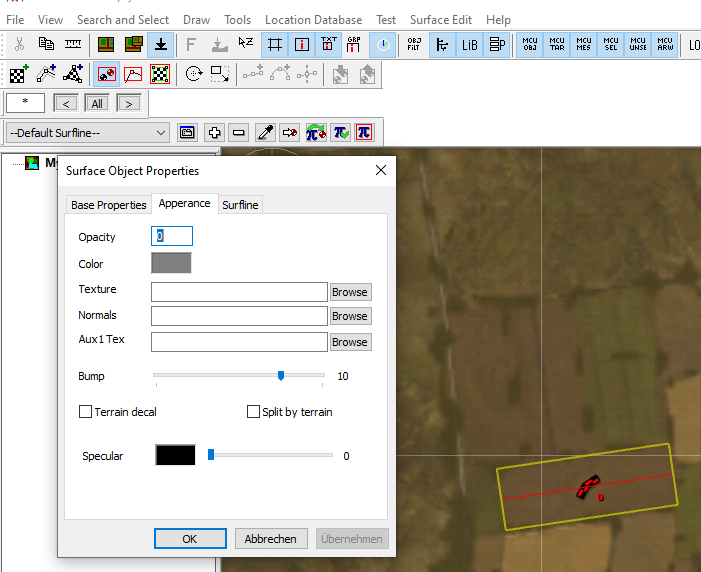The width and height of the screenshot is (701, 572).
Task: Toggle the LIB toolbar button
Action: coord(469,45)
